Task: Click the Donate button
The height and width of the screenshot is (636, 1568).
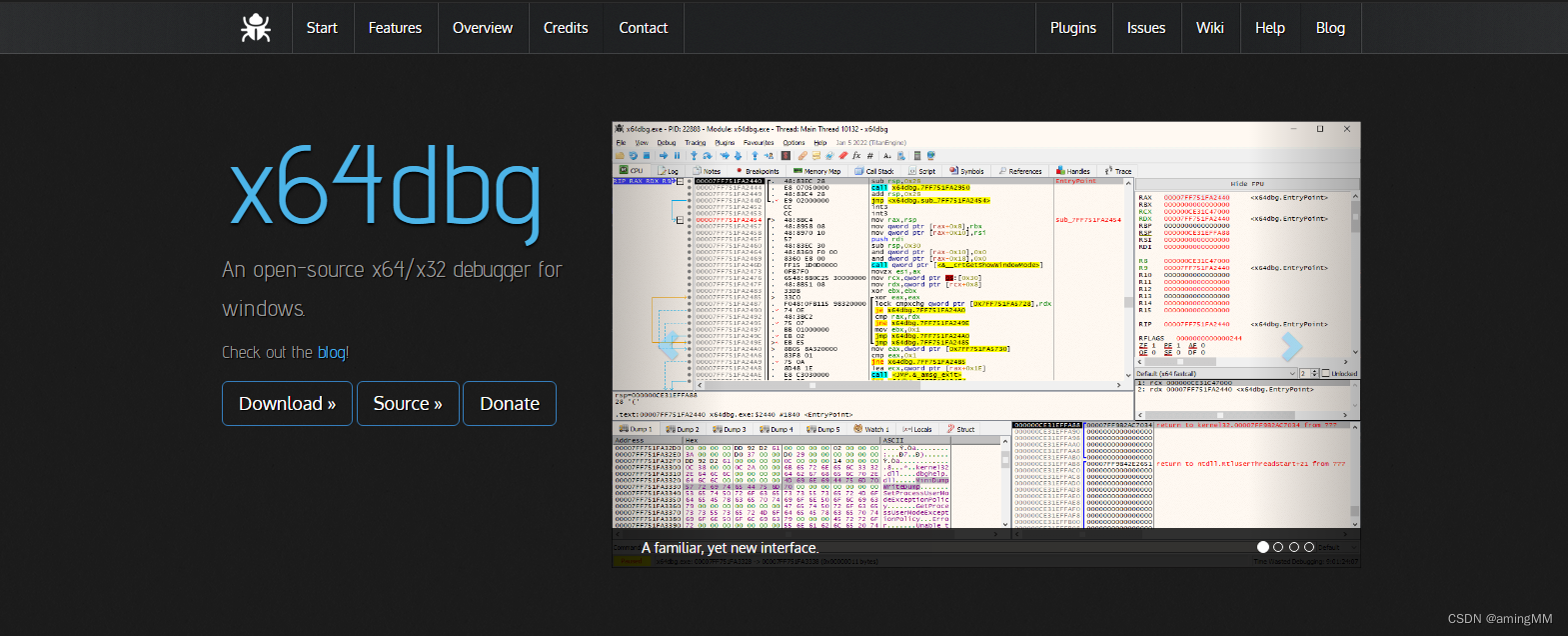Action: click(x=510, y=403)
